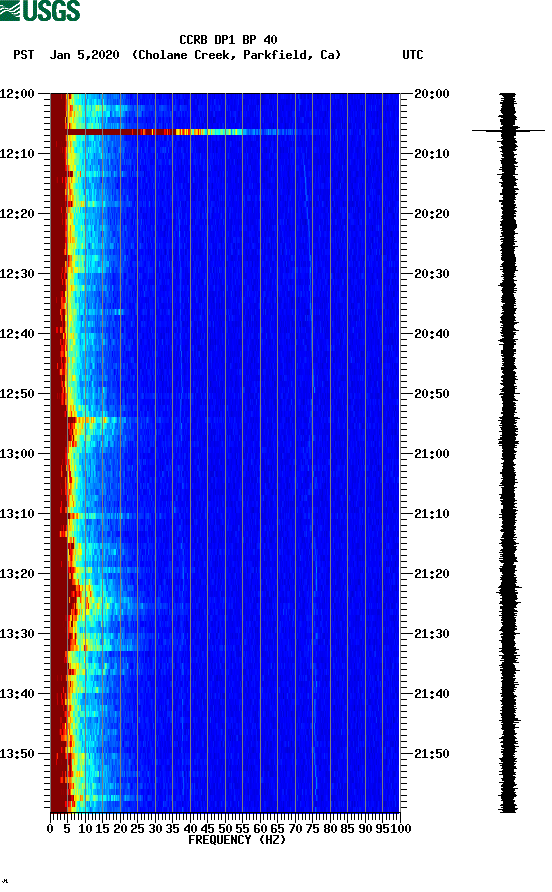Click the 20:20 UTC time label

click(x=432, y=214)
